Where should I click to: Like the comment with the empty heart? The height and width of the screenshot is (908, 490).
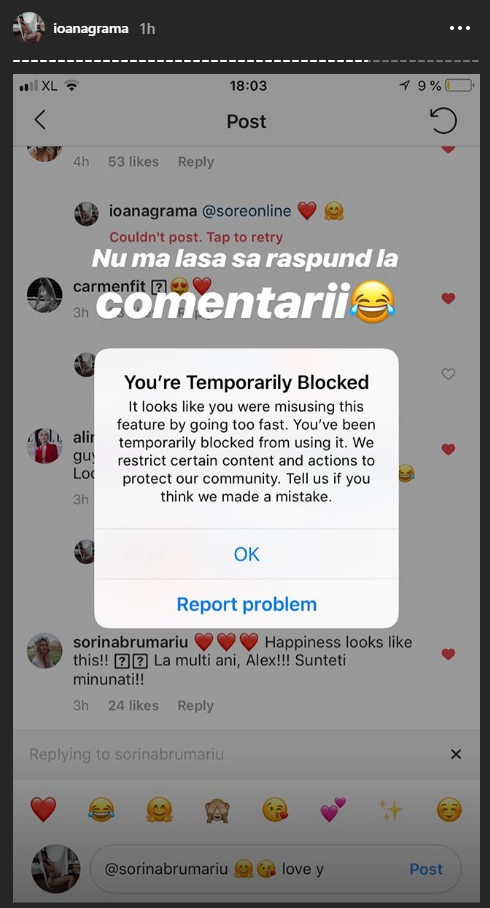[x=448, y=374]
